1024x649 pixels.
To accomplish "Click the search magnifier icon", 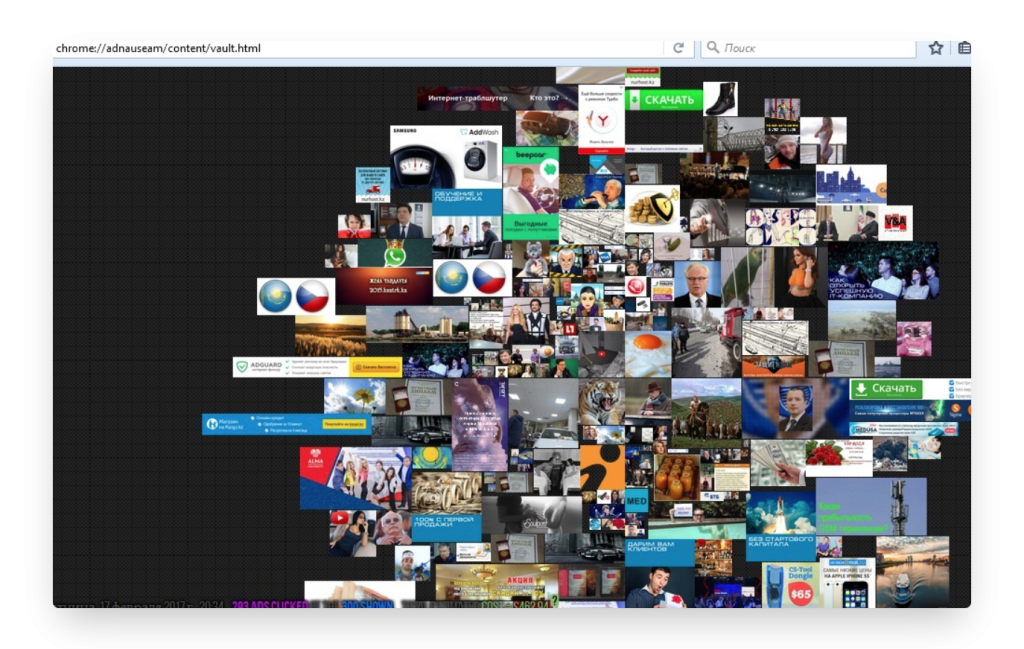I will tap(712, 48).
